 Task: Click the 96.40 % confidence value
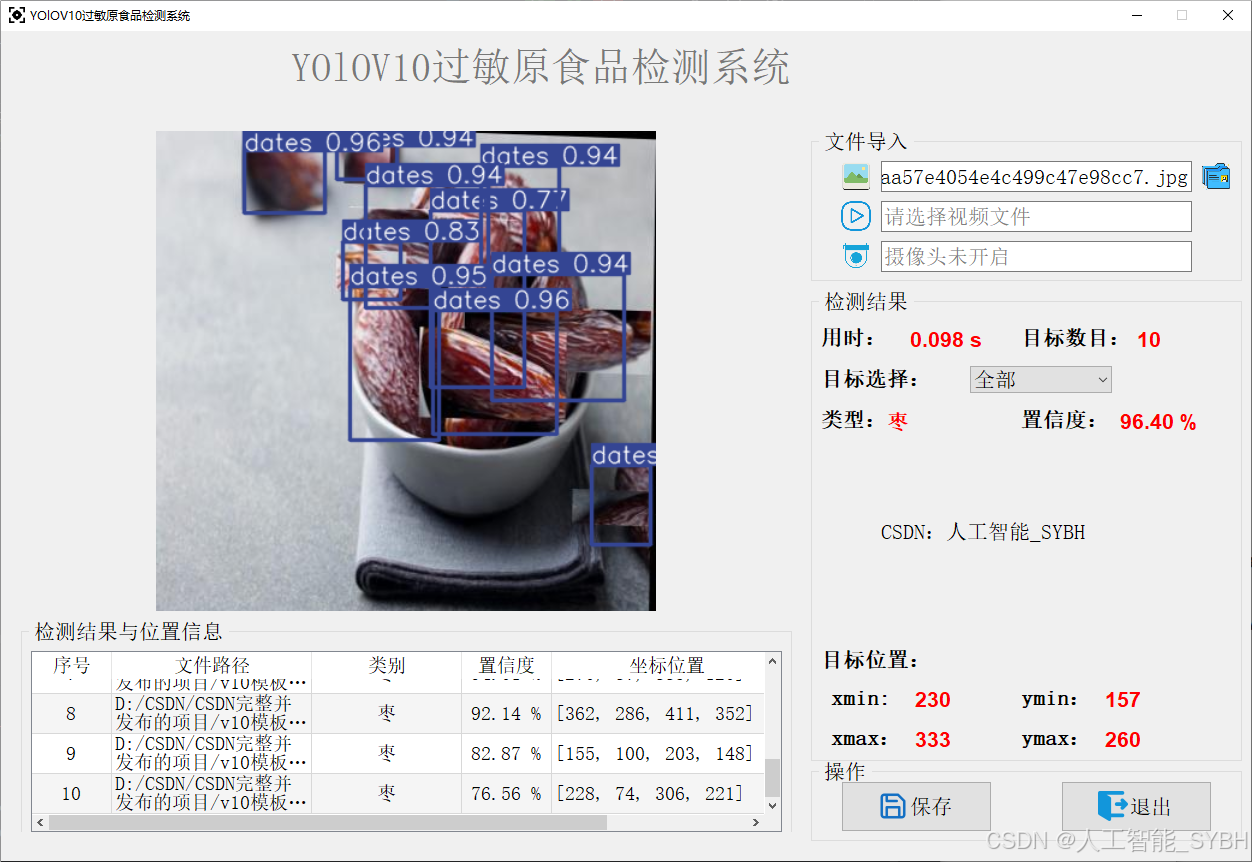[1158, 422]
